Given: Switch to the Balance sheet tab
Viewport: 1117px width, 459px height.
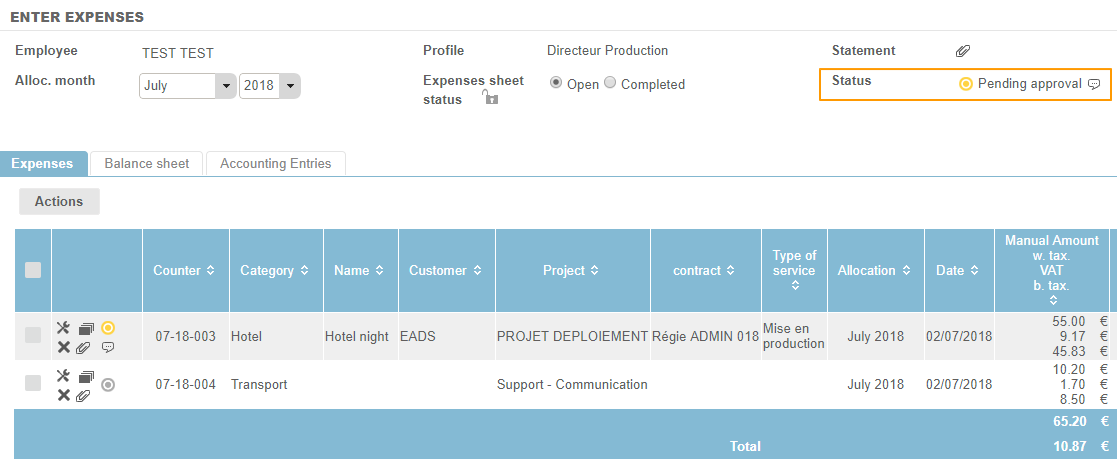Looking at the screenshot, I should click(146, 163).
